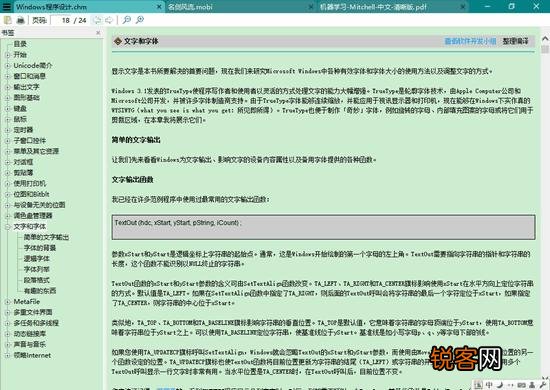This screenshot has height=390, width=550.
Task: Expand the 键盘 tree node
Action: [x=7, y=108]
